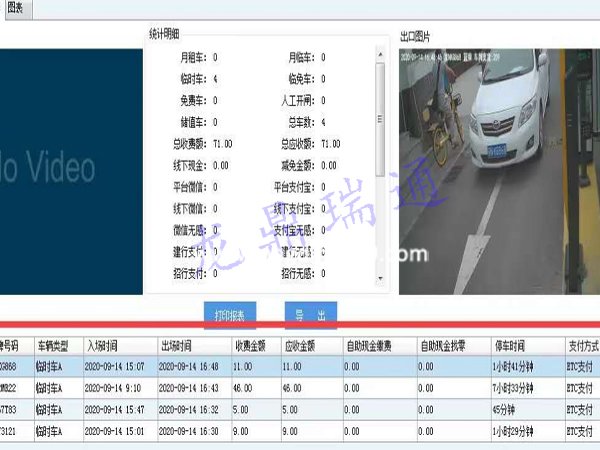Sort by 停车时间 column header
This screenshot has width=600, height=450.
pos(513,346)
